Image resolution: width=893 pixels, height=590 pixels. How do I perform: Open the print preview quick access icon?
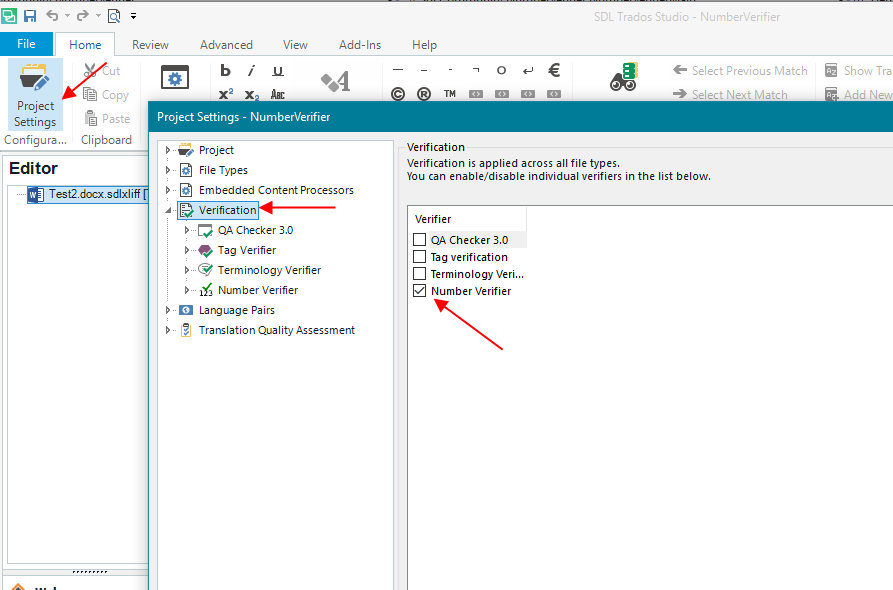[114, 16]
